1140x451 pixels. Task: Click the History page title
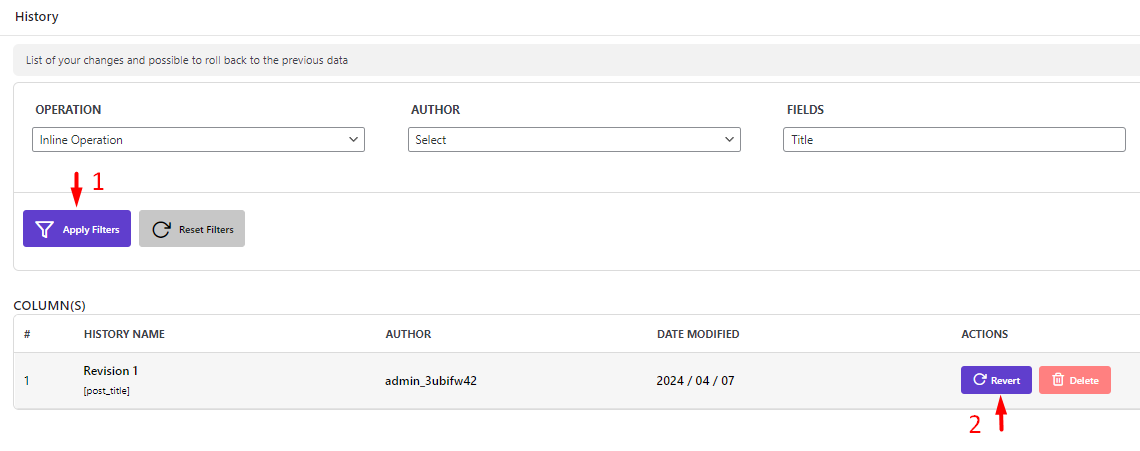36,16
